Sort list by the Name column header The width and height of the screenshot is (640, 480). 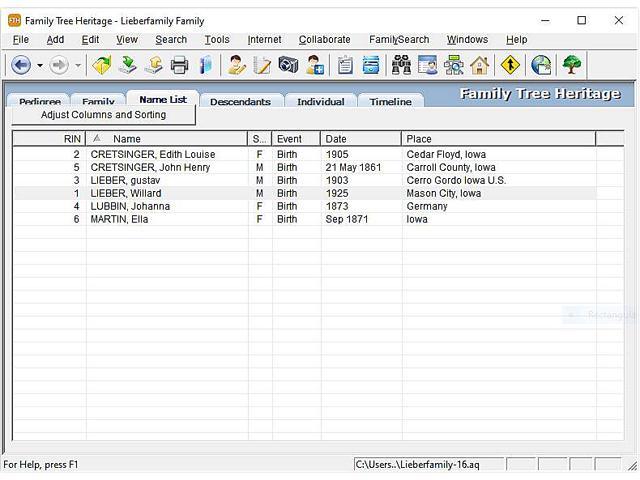point(126,139)
